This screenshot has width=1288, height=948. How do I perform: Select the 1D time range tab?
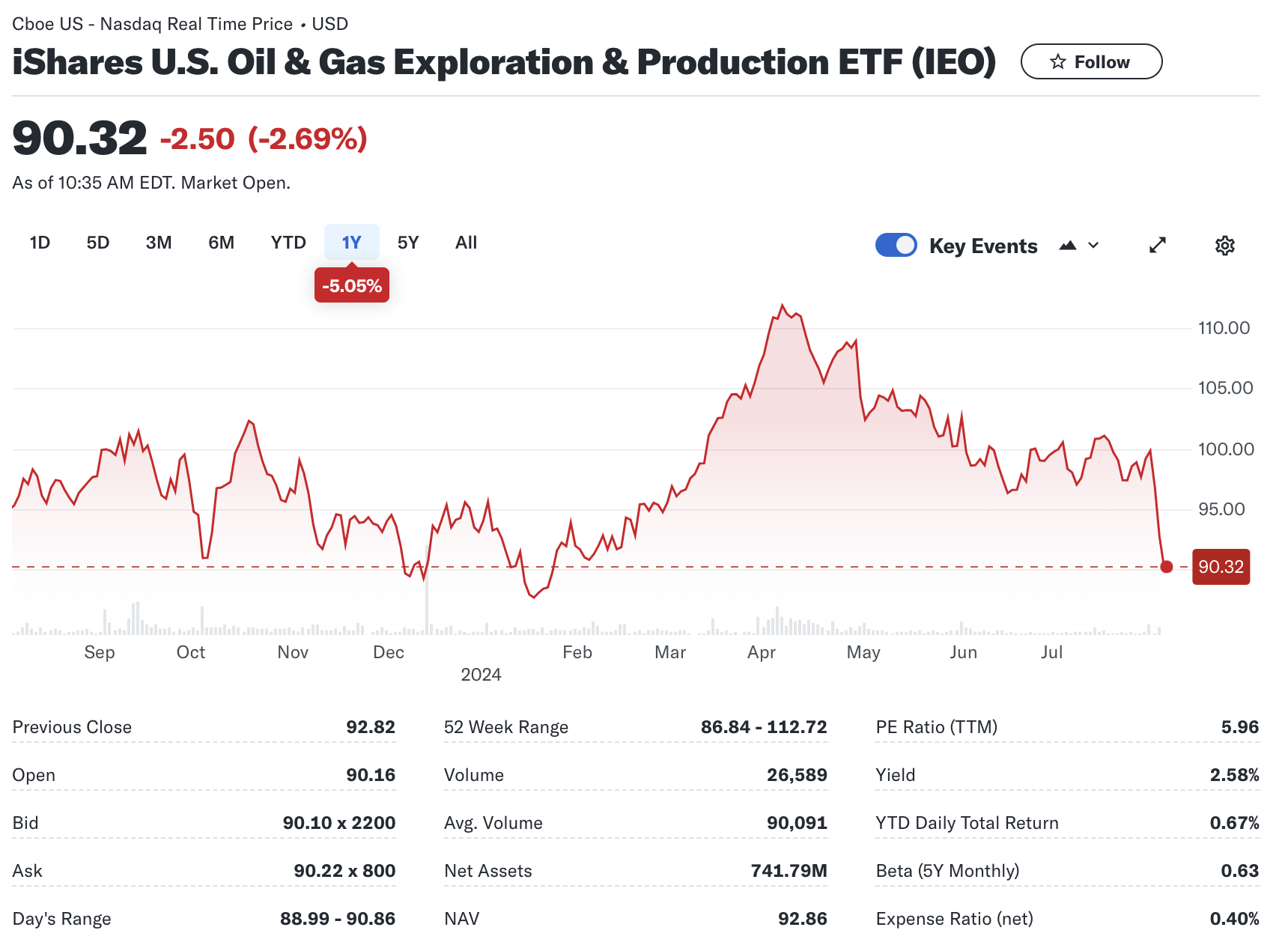coord(40,243)
